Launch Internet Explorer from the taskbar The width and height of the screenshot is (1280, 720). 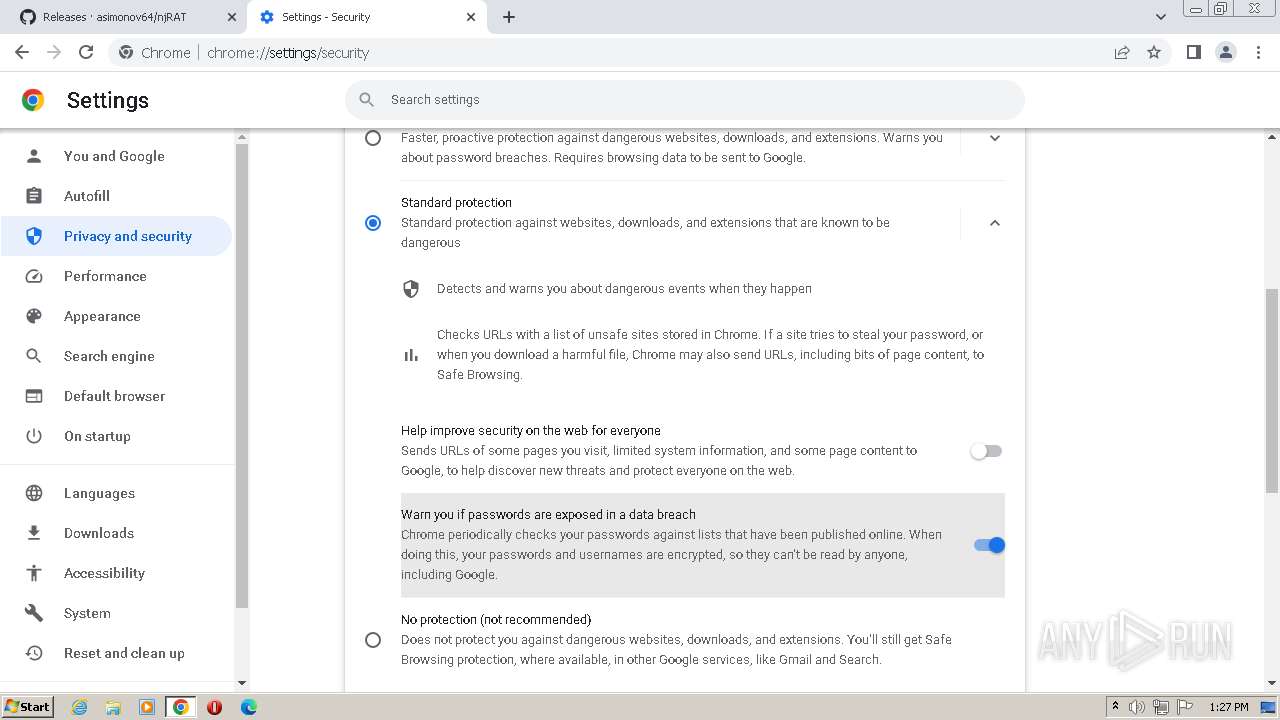pos(79,707)
